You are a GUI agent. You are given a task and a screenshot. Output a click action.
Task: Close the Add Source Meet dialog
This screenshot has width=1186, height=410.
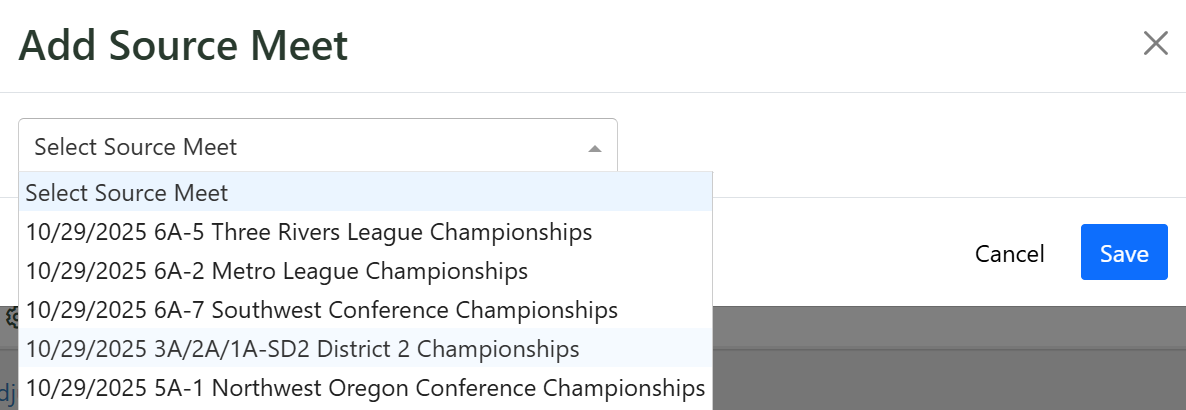[1156, 44]
